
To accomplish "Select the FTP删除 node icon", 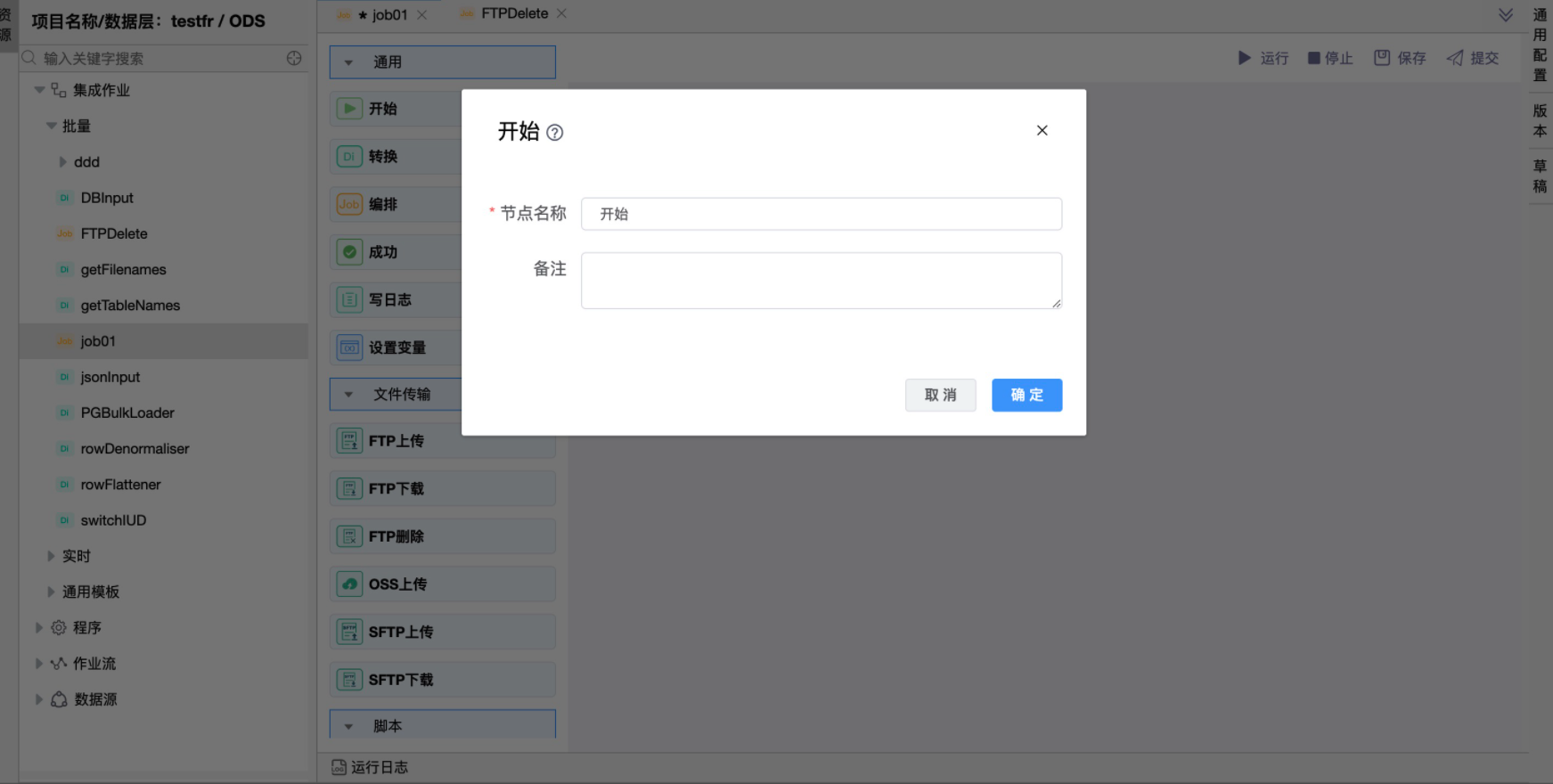I will (349, 536).
